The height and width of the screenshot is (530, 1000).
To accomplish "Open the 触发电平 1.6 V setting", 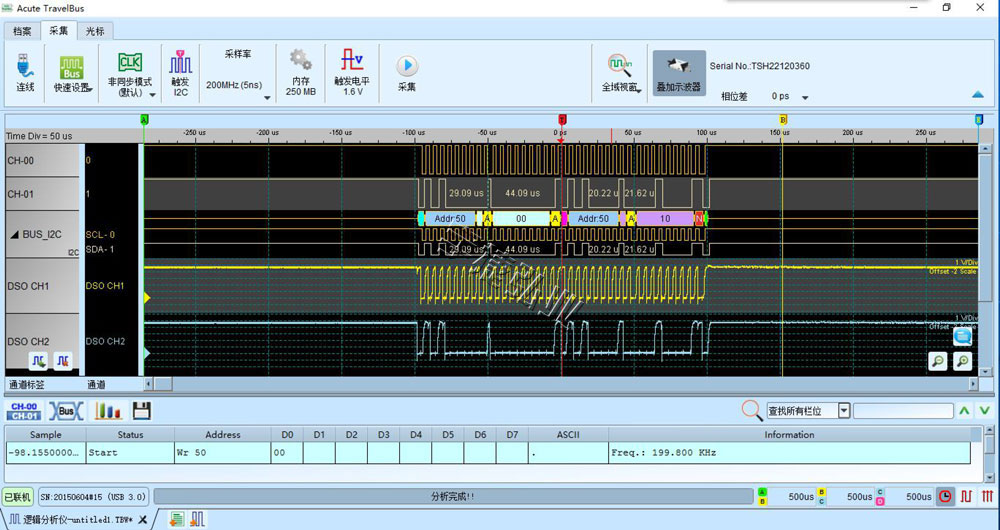I will coord(352,73).
